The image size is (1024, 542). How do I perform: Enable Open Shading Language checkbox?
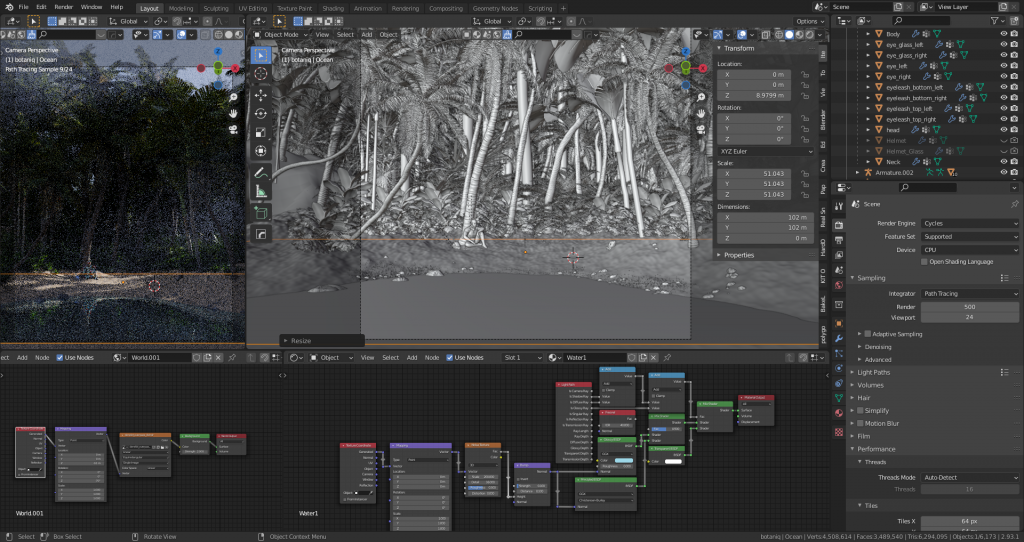pyautogui.click(x=924, y=262)
